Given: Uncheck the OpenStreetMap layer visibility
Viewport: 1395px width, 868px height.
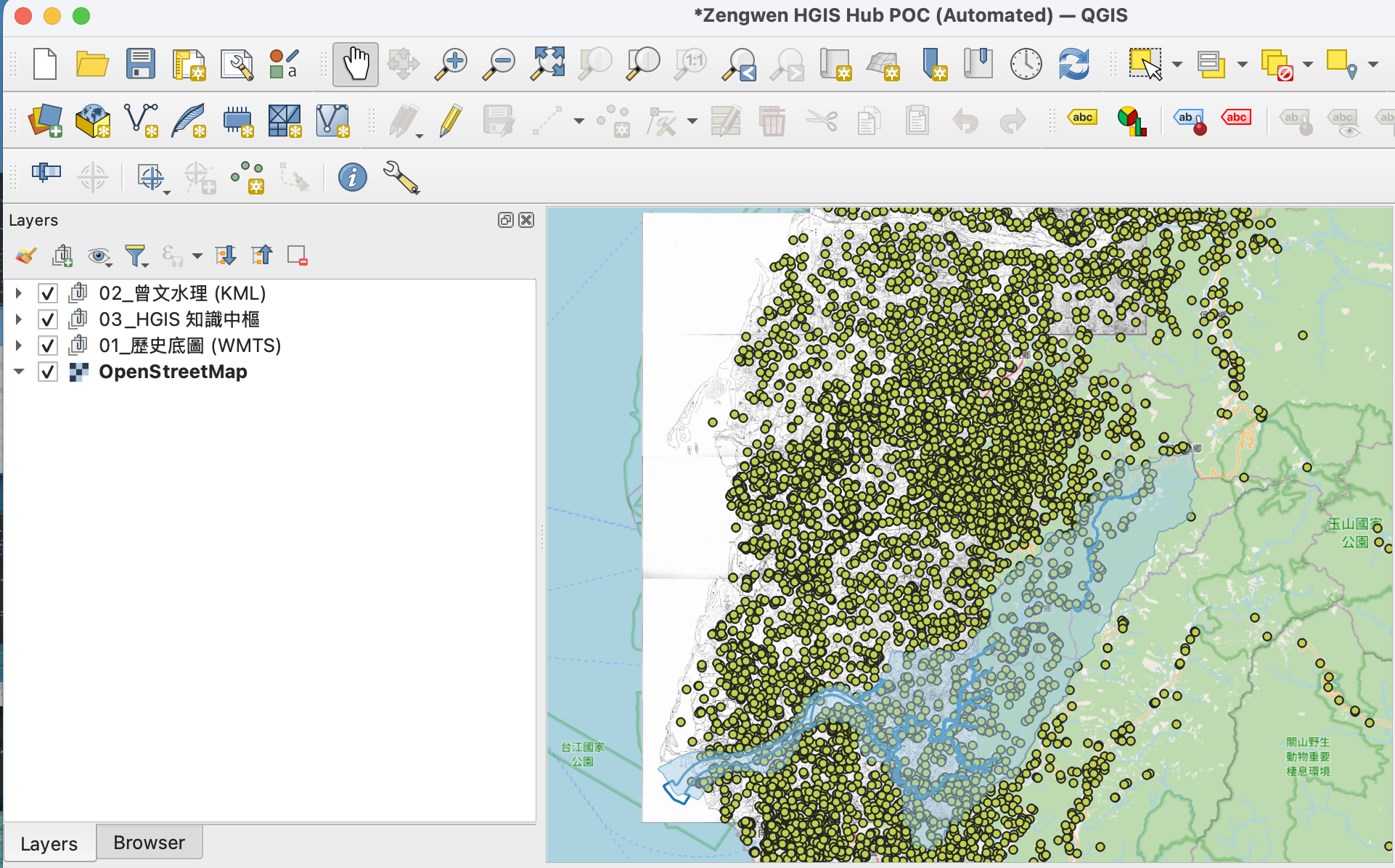Looking at the screenshot, I should tap(47, 372).
